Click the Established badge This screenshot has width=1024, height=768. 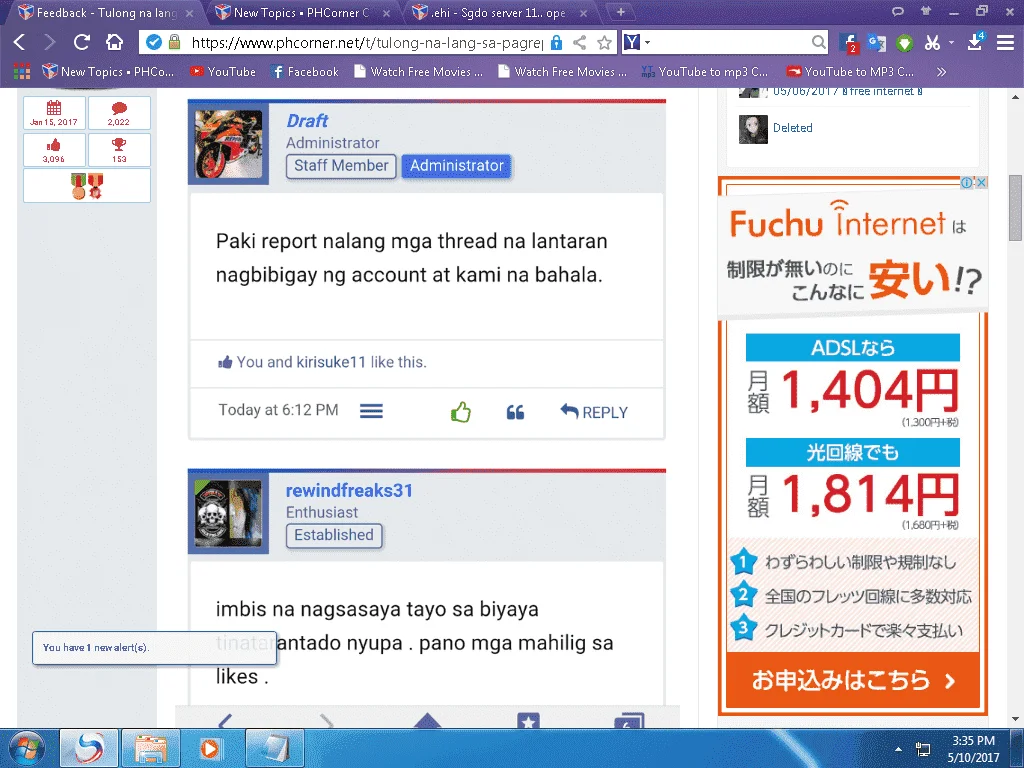pyautogui.click(x=334, y=536)
